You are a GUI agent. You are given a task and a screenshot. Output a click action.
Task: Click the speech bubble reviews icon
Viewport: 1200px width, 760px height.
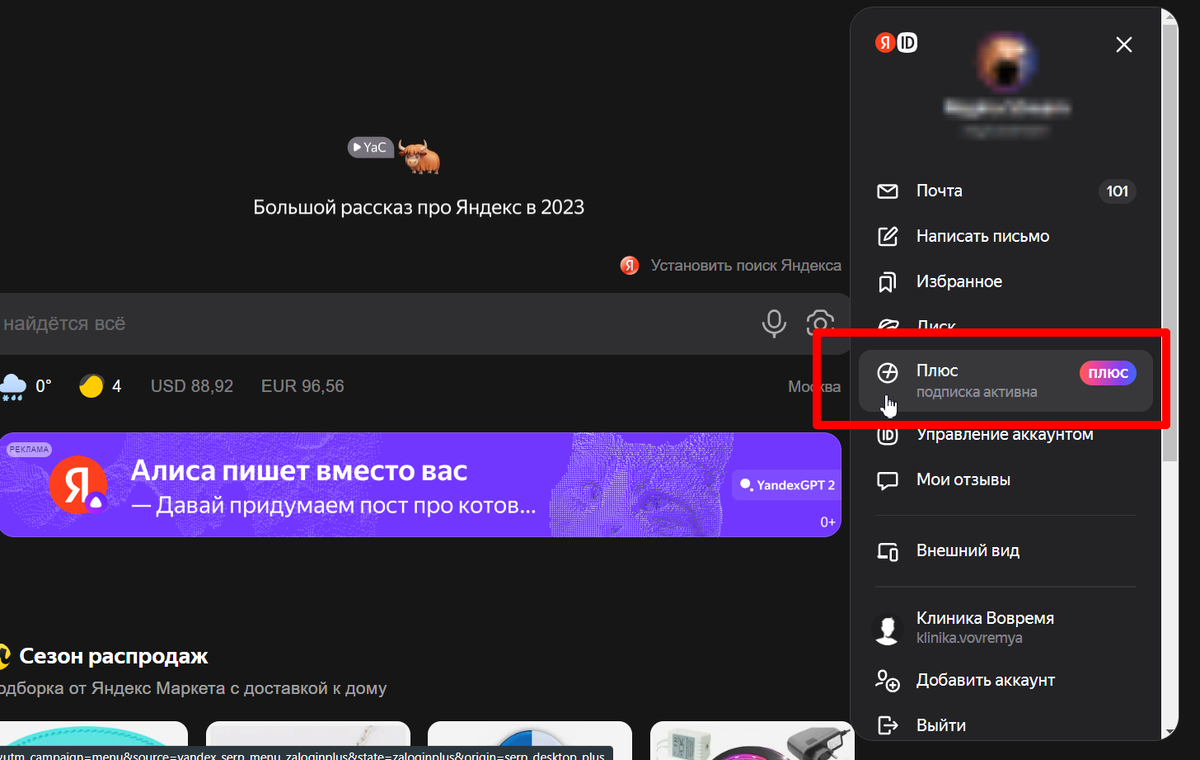(887, 481)
